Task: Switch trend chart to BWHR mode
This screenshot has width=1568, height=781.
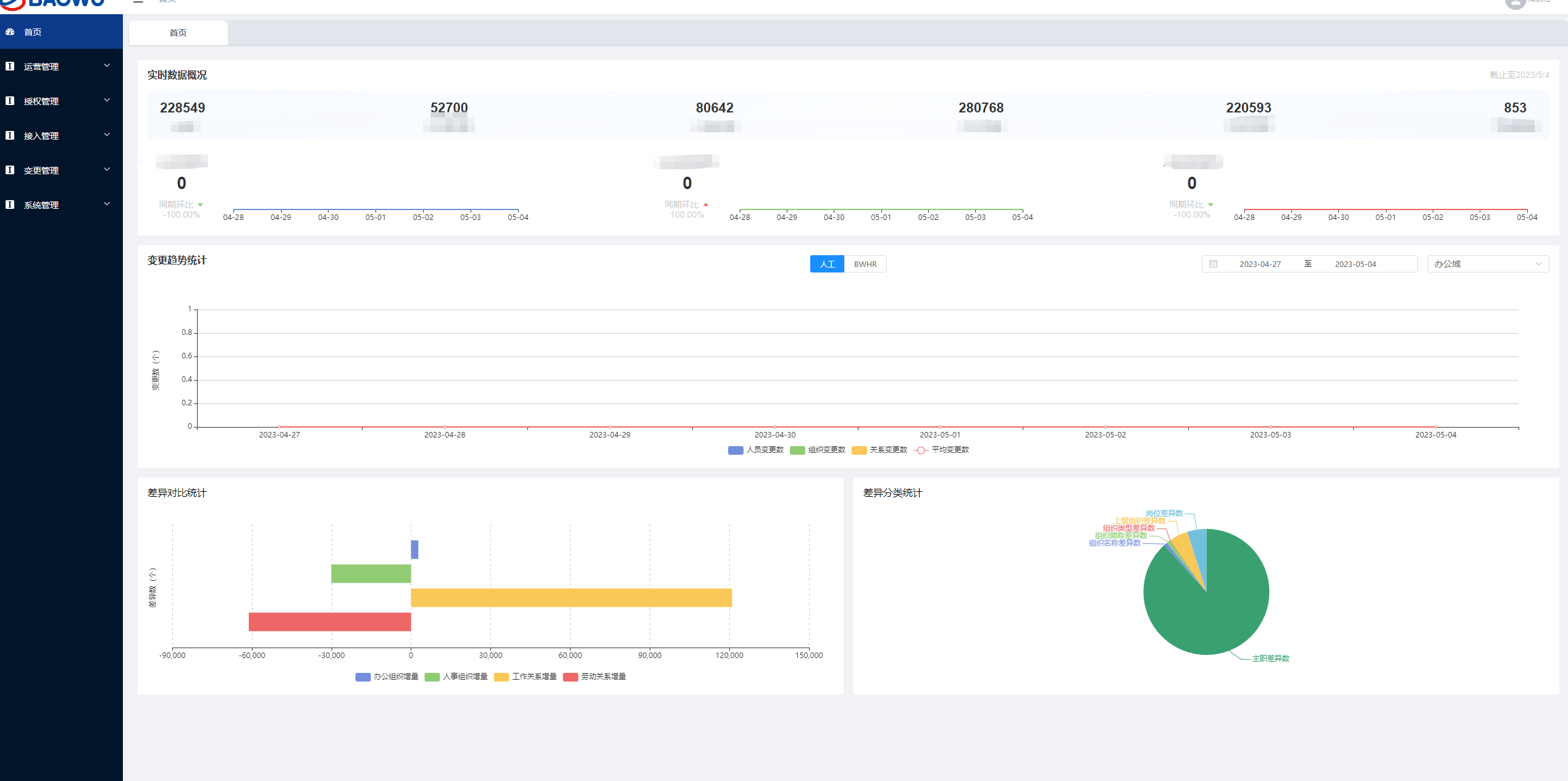Action: click(x=865, y=264)
